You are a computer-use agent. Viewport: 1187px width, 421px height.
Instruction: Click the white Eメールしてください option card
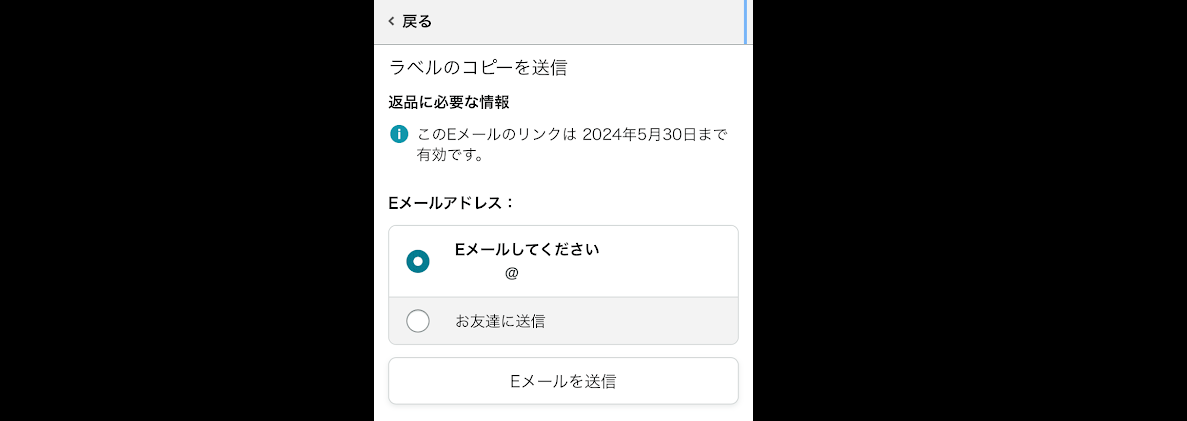tap(563, 261)
